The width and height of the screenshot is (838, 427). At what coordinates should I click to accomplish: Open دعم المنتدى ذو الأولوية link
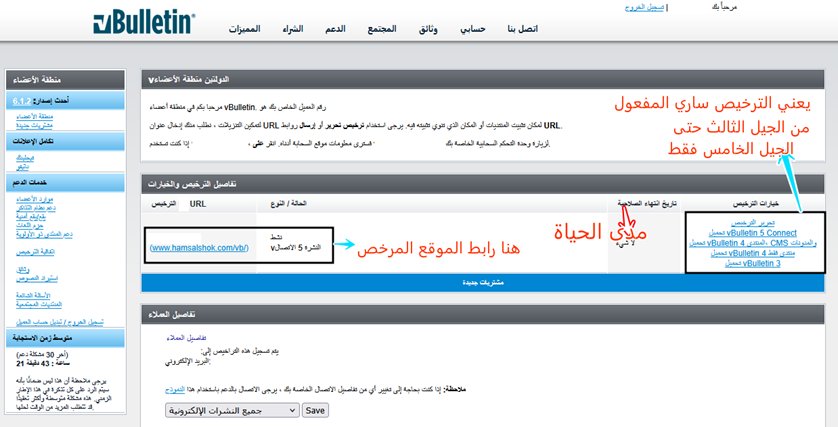point(44,234)
